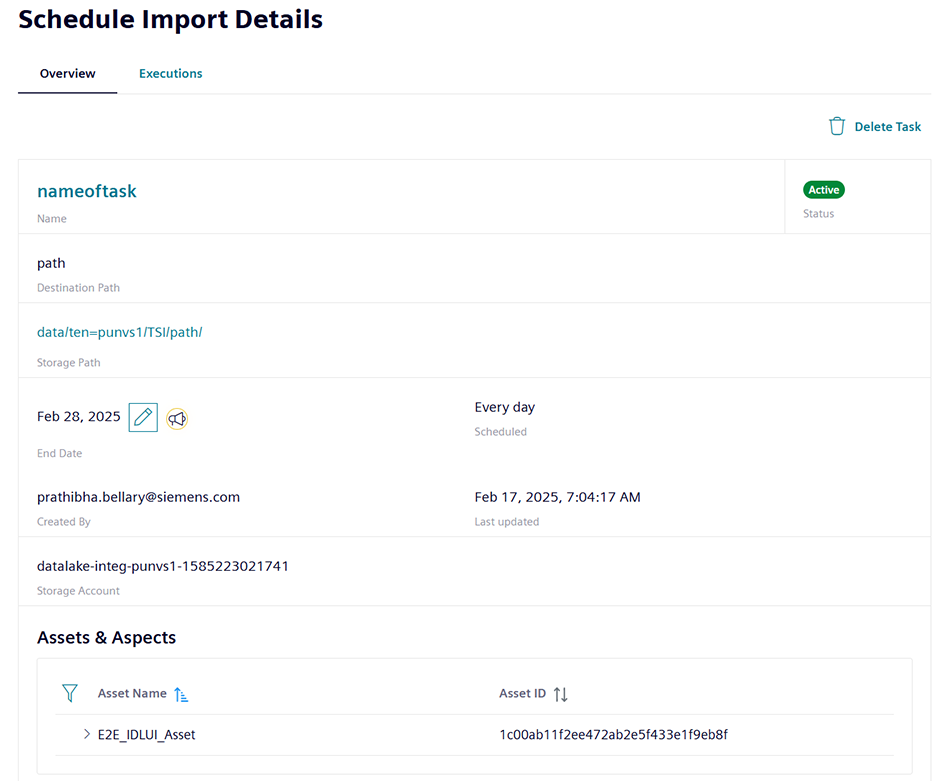This screenshot has height=781, width=945.
Task: Click the Schedule Import Details title
Action: (x=171, y=19)
